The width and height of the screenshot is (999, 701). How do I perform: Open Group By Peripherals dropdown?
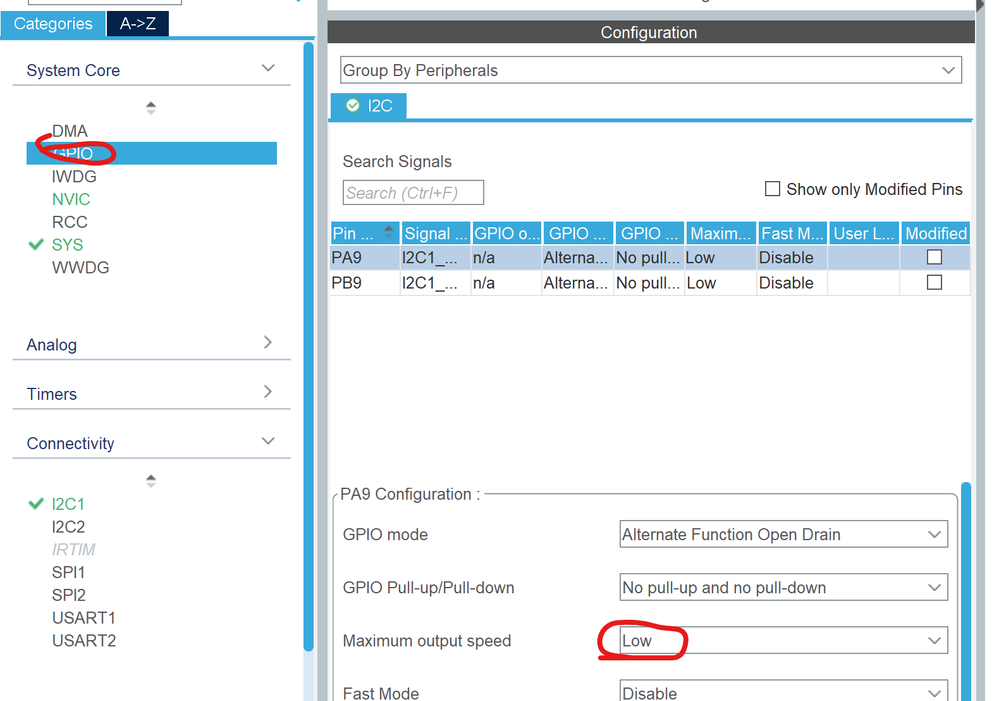click(650, 70)
